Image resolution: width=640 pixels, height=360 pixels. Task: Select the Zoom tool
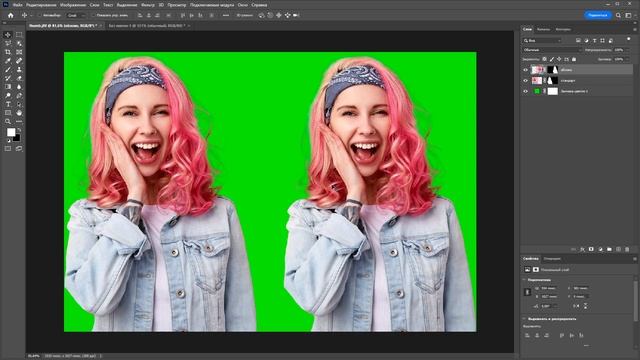point(8,122)
